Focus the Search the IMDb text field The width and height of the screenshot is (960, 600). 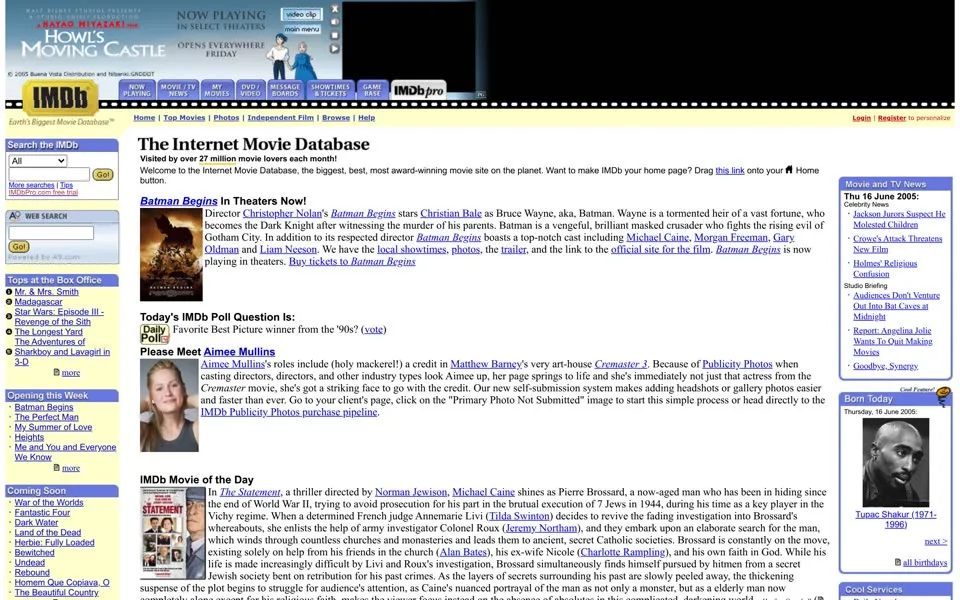coord(49,174)
